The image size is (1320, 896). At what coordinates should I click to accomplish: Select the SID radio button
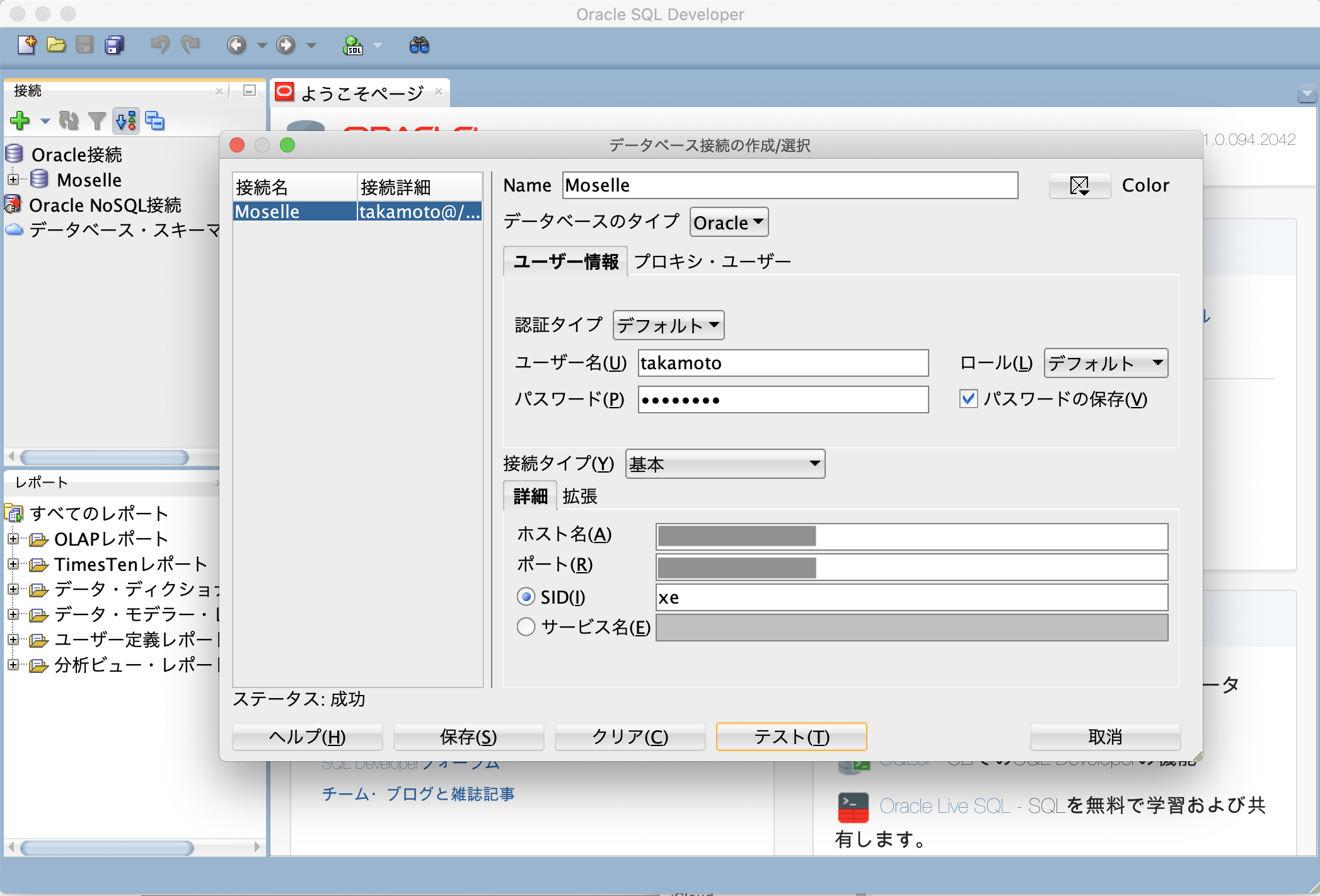coord(526,597)
